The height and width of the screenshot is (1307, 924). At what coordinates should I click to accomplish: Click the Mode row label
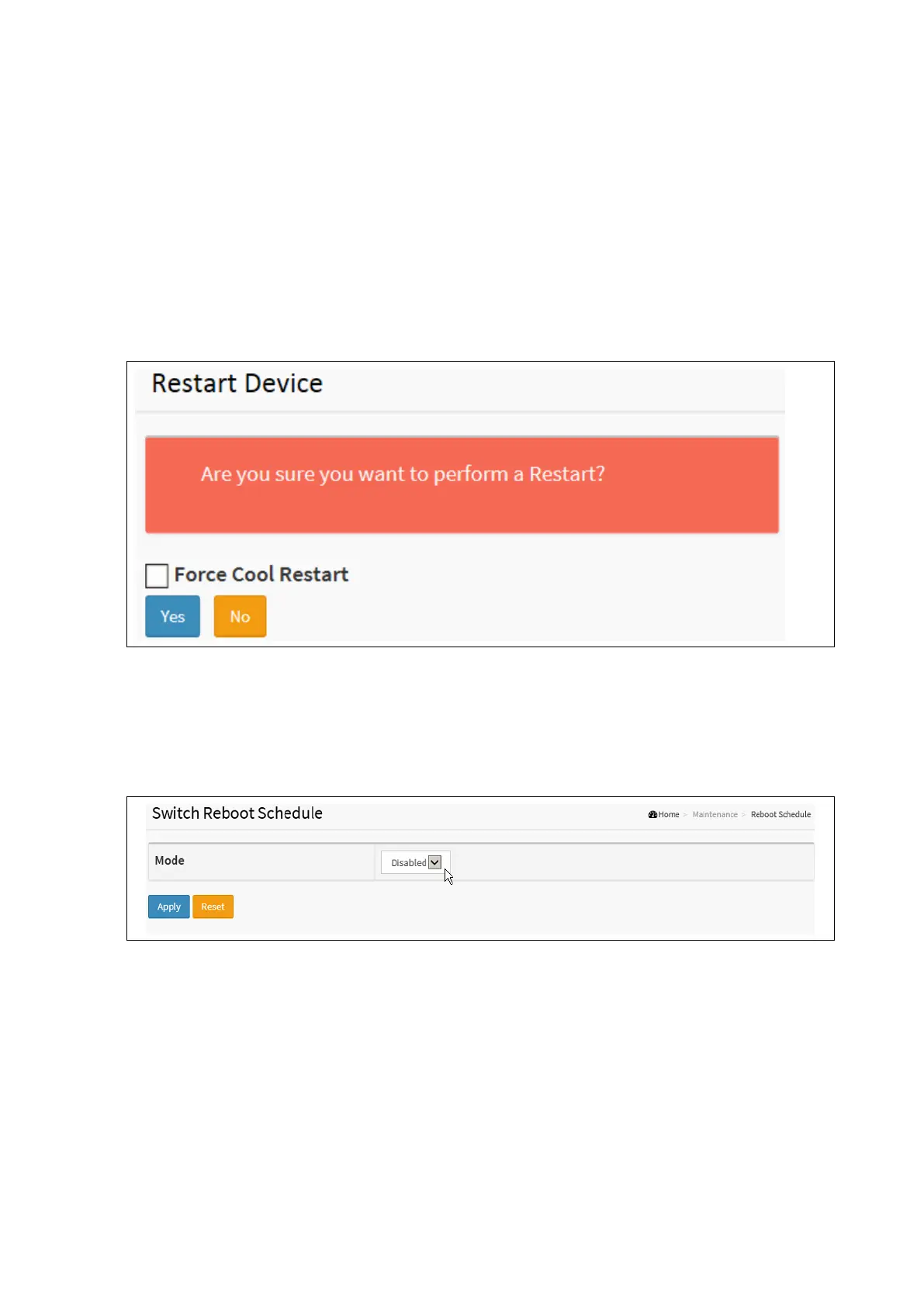pos(170,861)
